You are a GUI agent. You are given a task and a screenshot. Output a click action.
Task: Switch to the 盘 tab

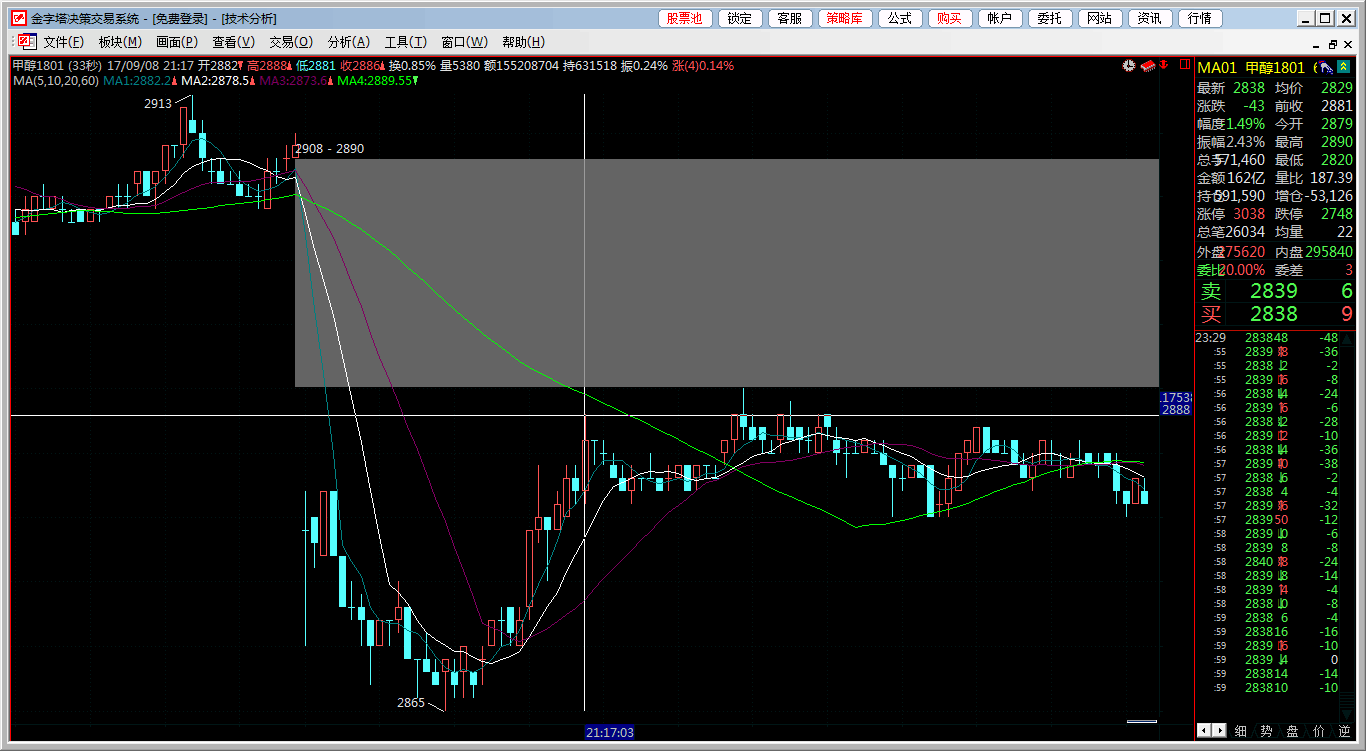tap(1293, 731)
